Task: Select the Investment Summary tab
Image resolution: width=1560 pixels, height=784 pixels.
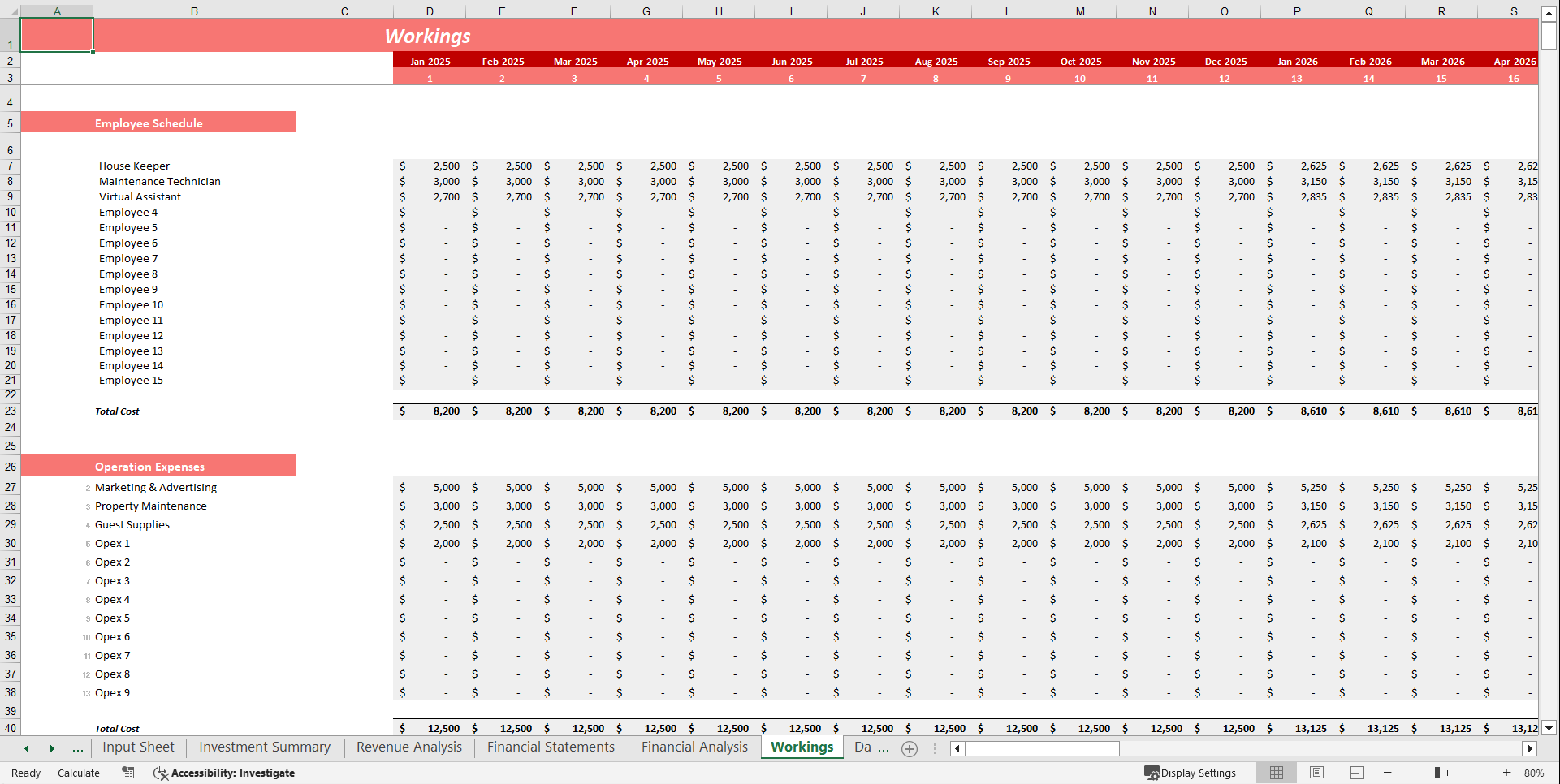Action: click(x=264, y=747)
